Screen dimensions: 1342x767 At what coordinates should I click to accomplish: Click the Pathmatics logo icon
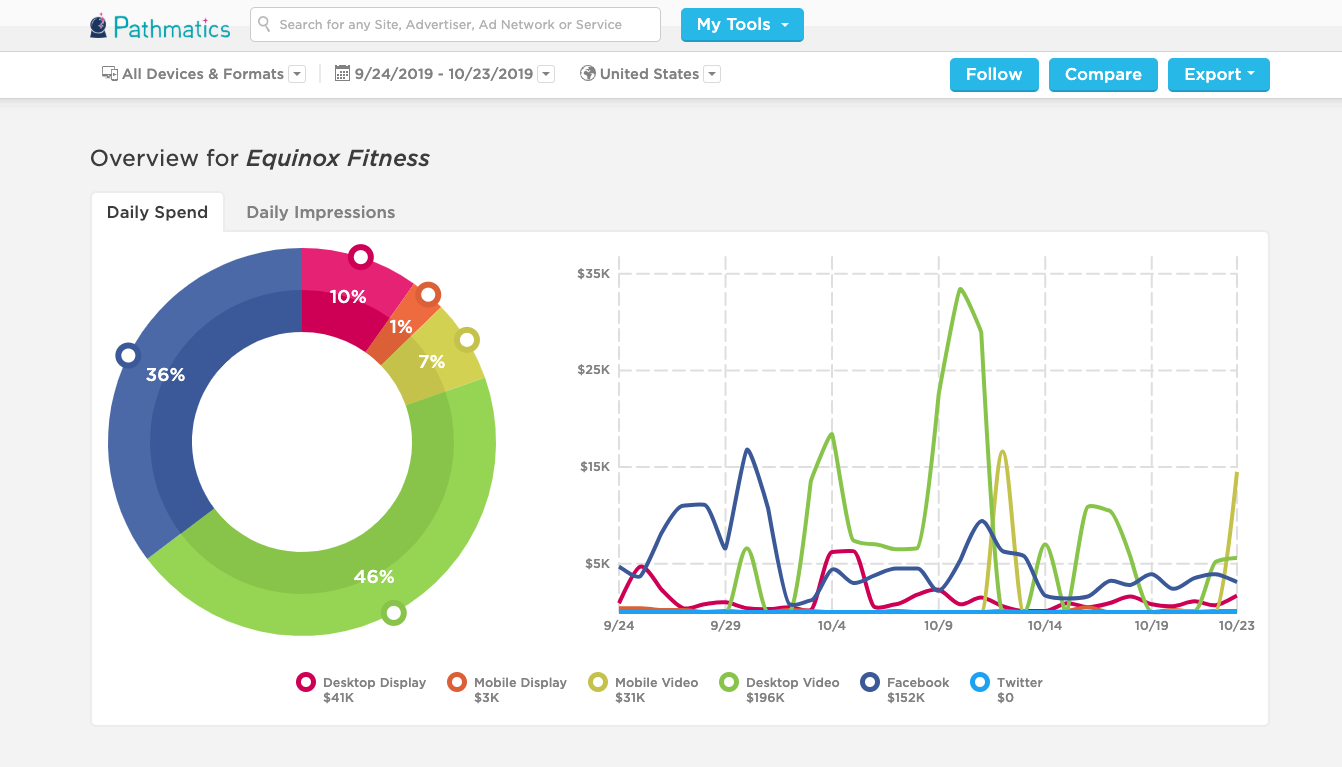(98, 26)
